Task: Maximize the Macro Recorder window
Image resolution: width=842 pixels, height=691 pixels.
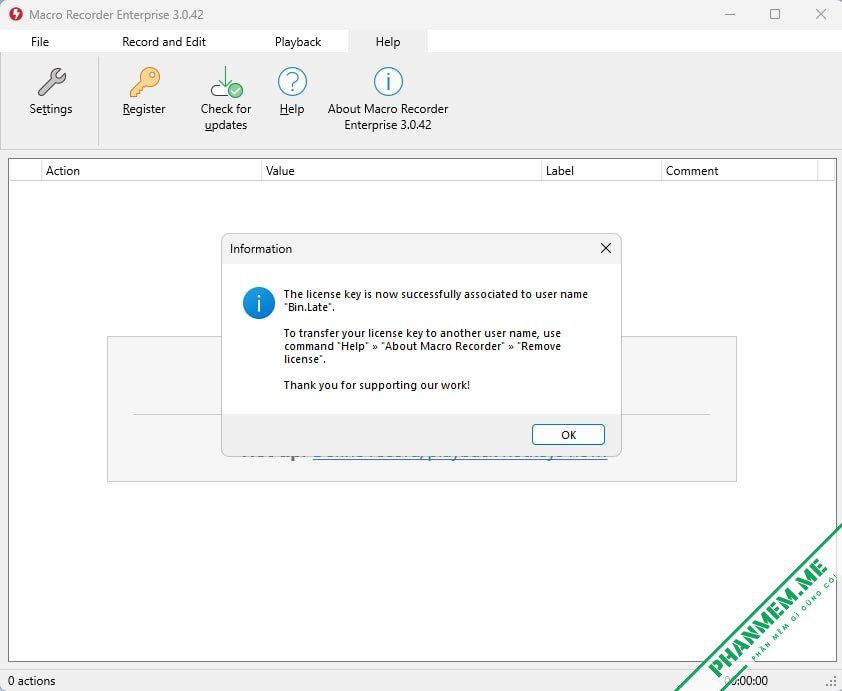Action: pos(775,14)
